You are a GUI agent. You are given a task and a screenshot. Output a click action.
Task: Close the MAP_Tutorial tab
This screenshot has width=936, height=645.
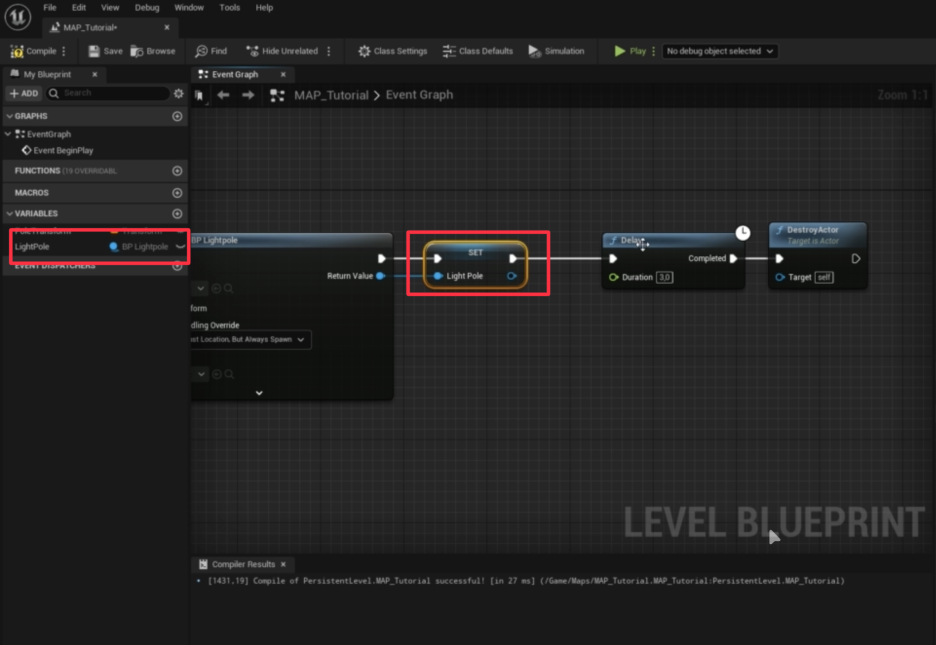(167, 27)
